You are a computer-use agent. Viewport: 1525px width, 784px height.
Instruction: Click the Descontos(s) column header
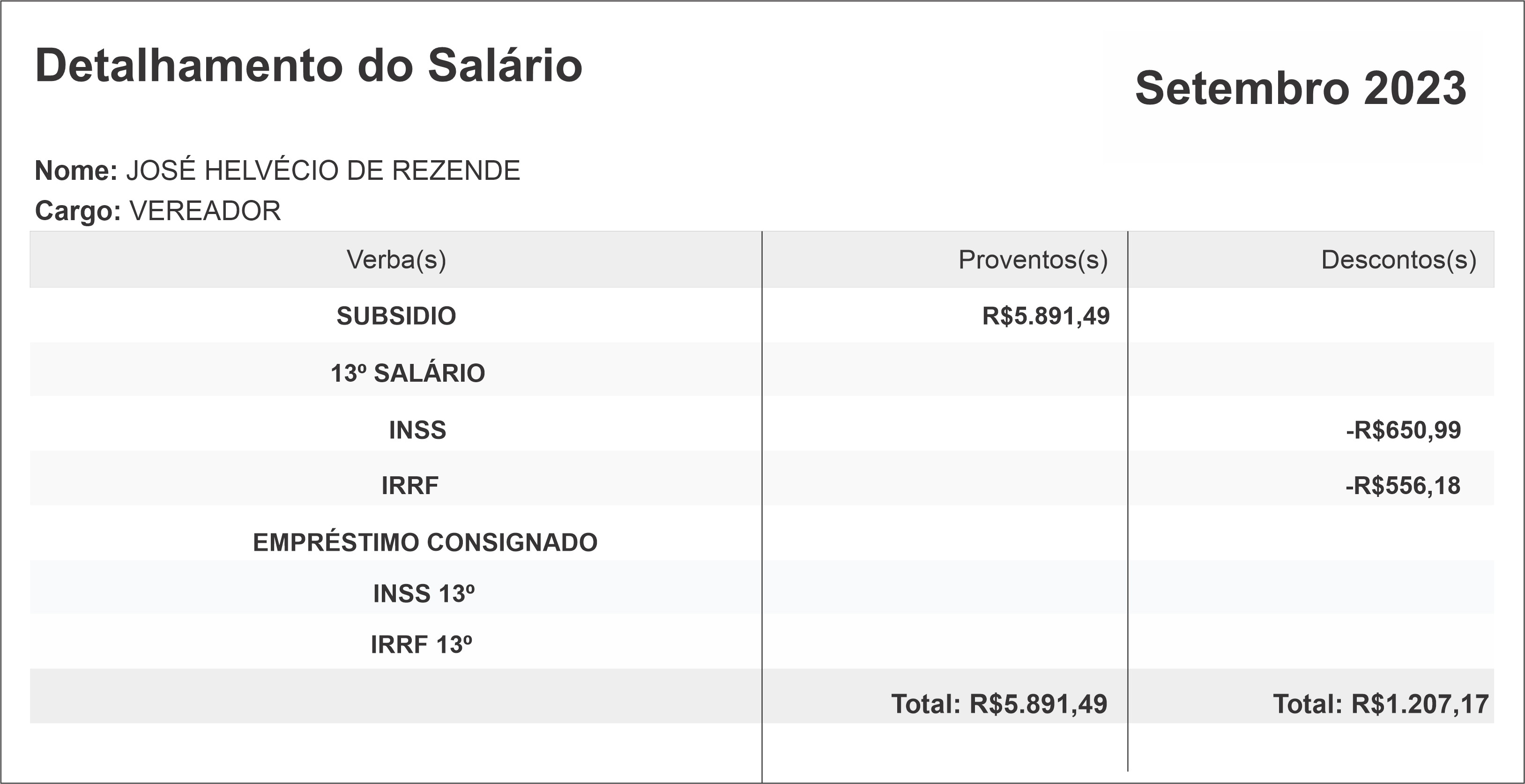(x=1399, y=260)
